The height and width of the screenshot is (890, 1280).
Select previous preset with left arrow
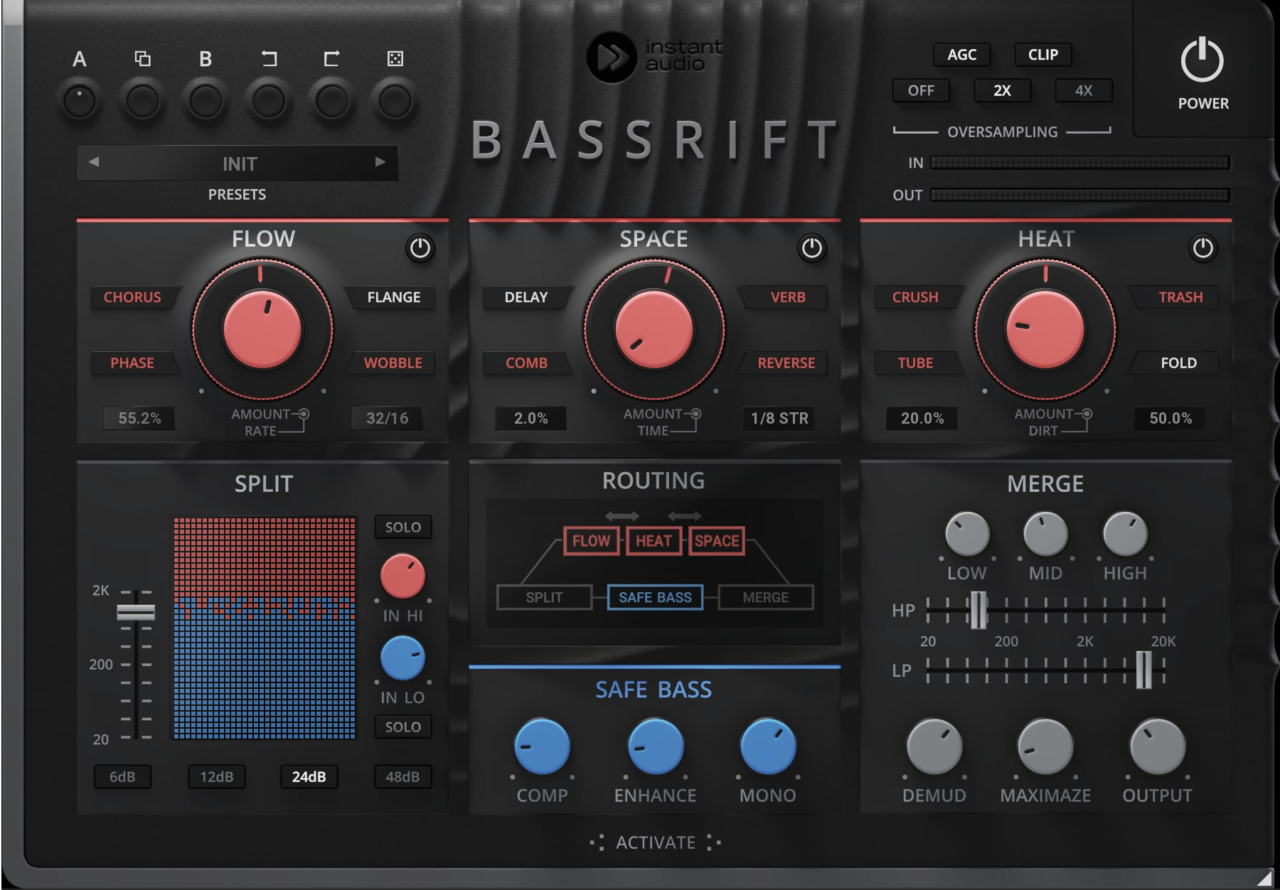[94, 162]
